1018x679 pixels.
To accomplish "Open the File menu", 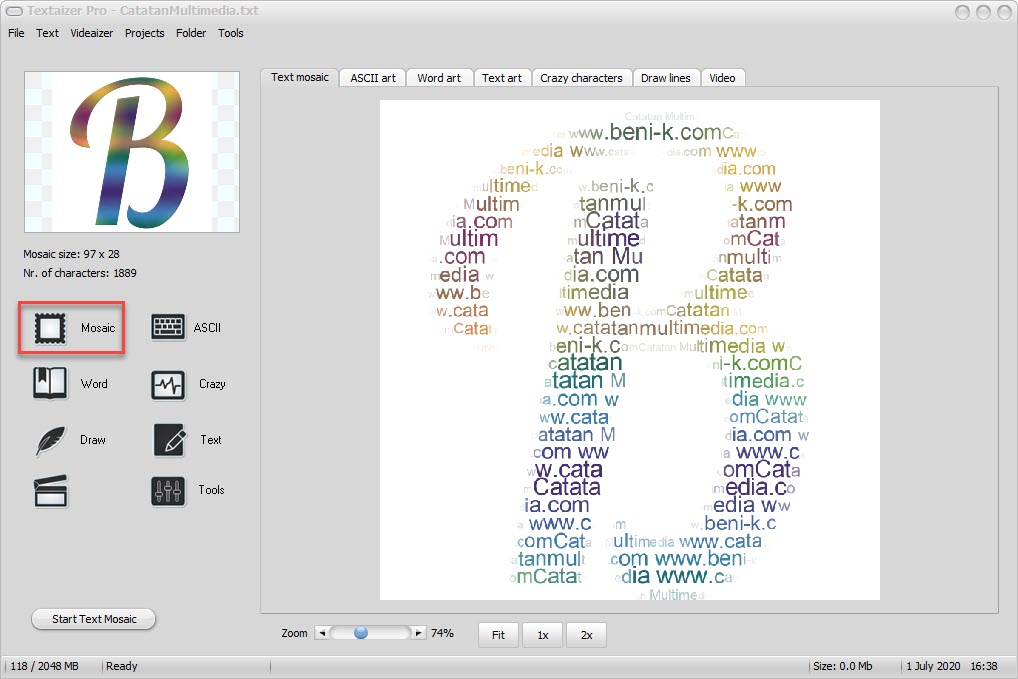I will (16, 33).
